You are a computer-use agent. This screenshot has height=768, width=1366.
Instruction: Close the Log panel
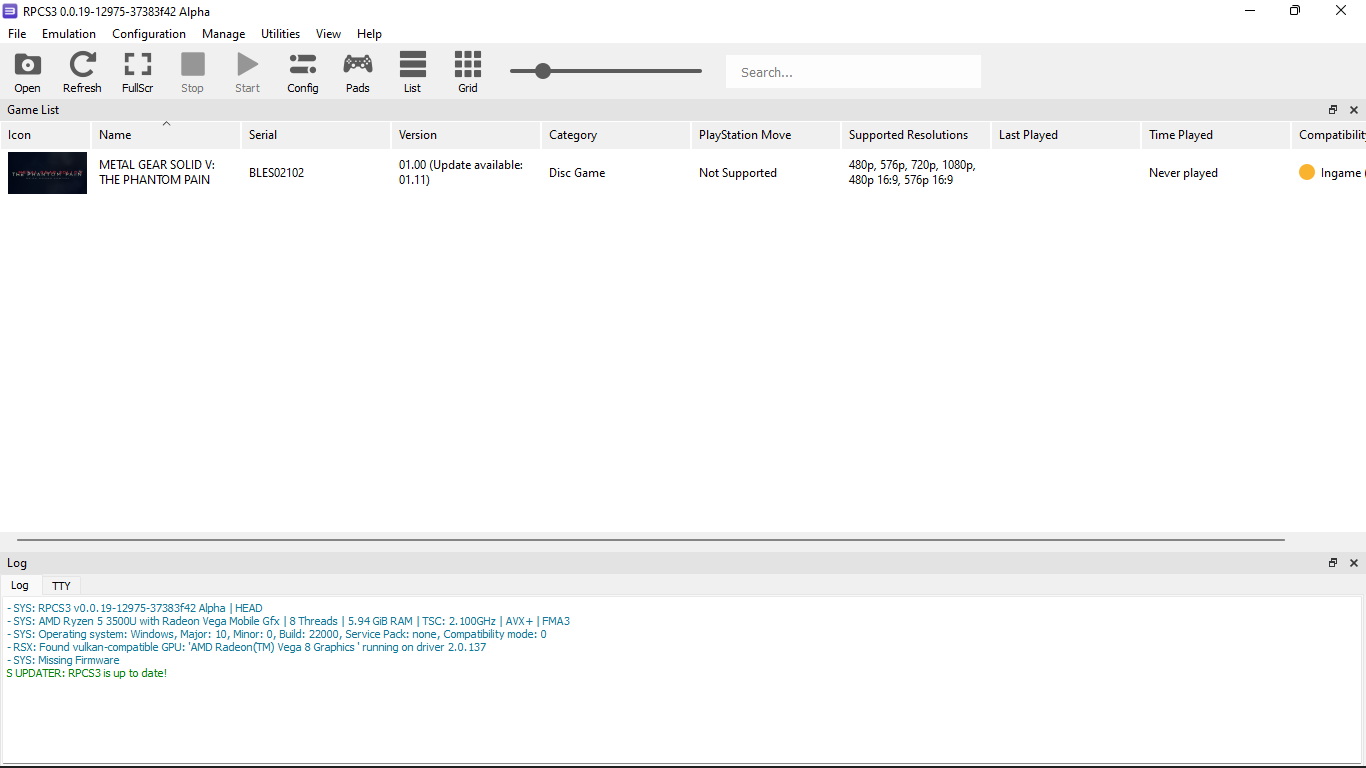click(1354, 563)
